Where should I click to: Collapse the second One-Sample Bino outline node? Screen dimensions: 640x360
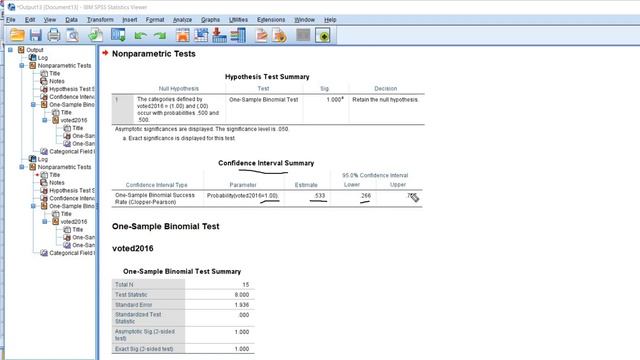(x=33, y=206)
